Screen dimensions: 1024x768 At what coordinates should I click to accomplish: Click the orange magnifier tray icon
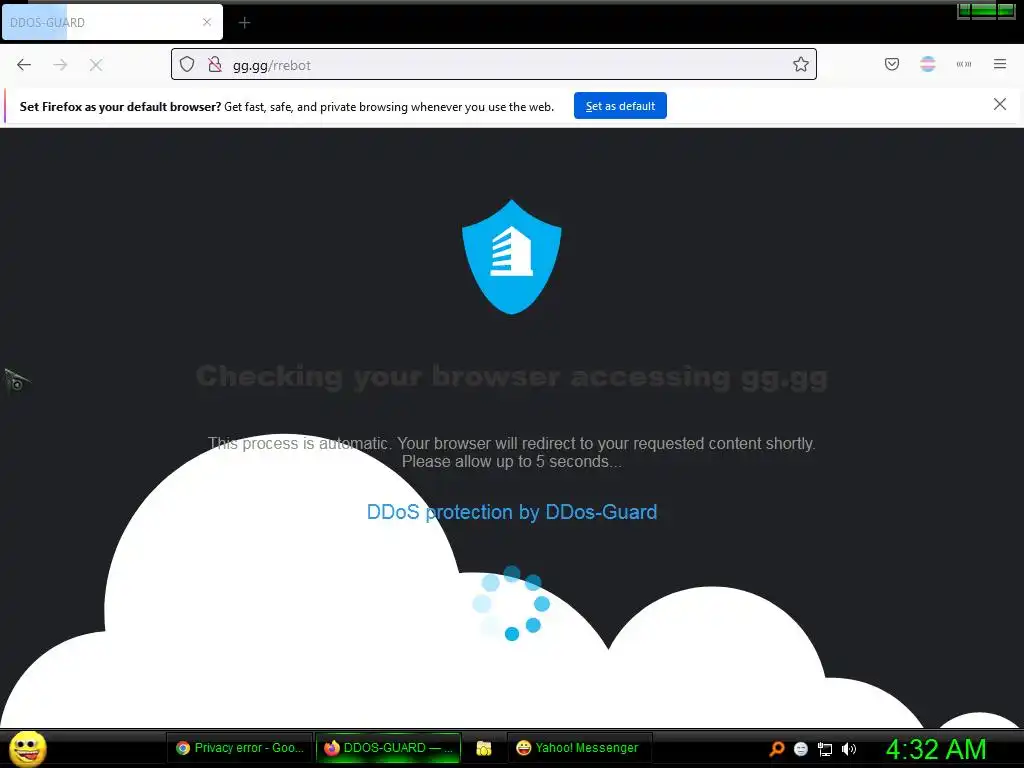[x=776, y=749]
